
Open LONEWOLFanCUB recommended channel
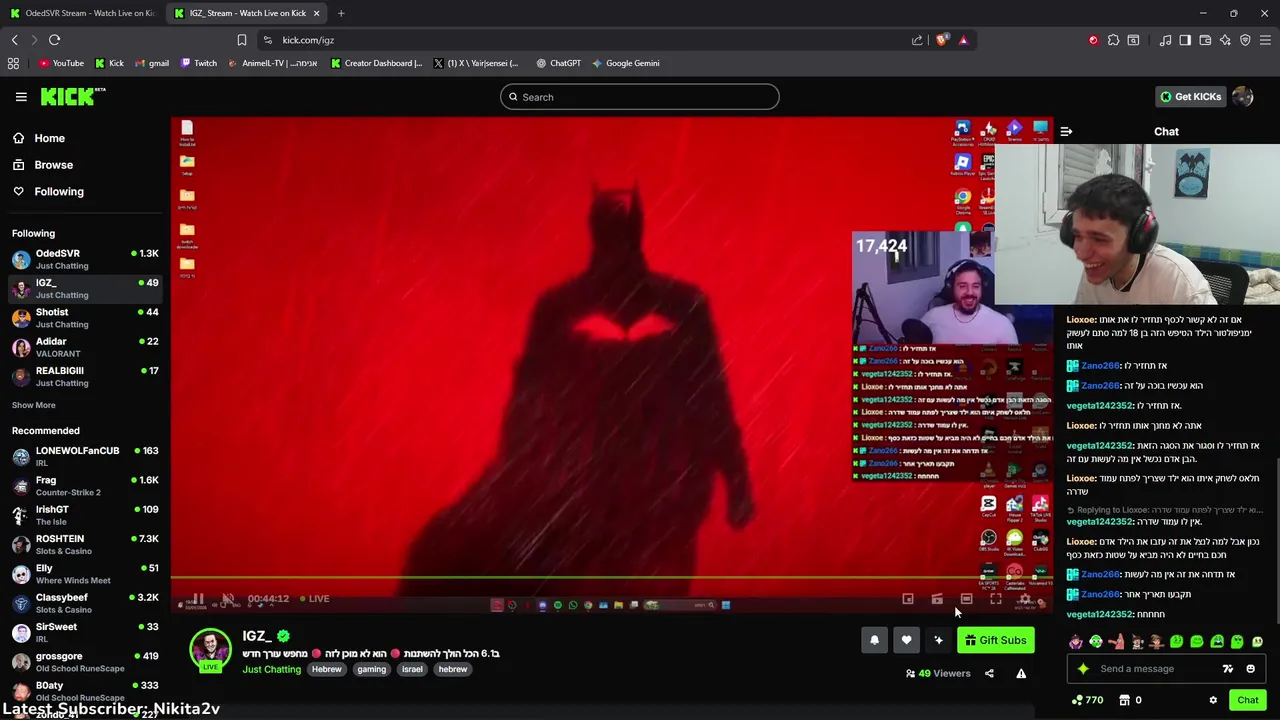85,456
